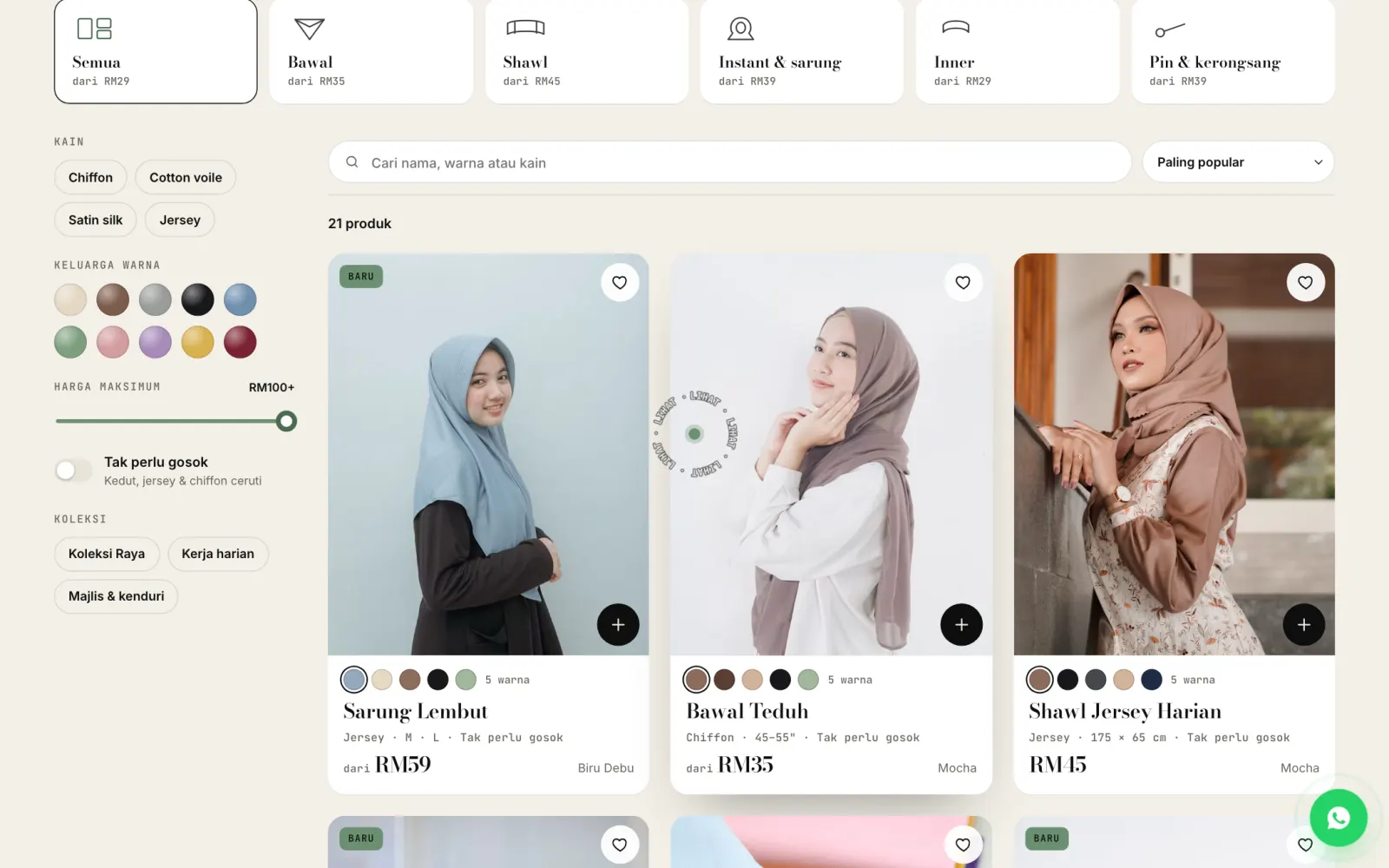Toggle the Chiffon fabric filter
The width and height of the screenshot is (1389, 868).
pyautogui.click(x=90, y=177)
